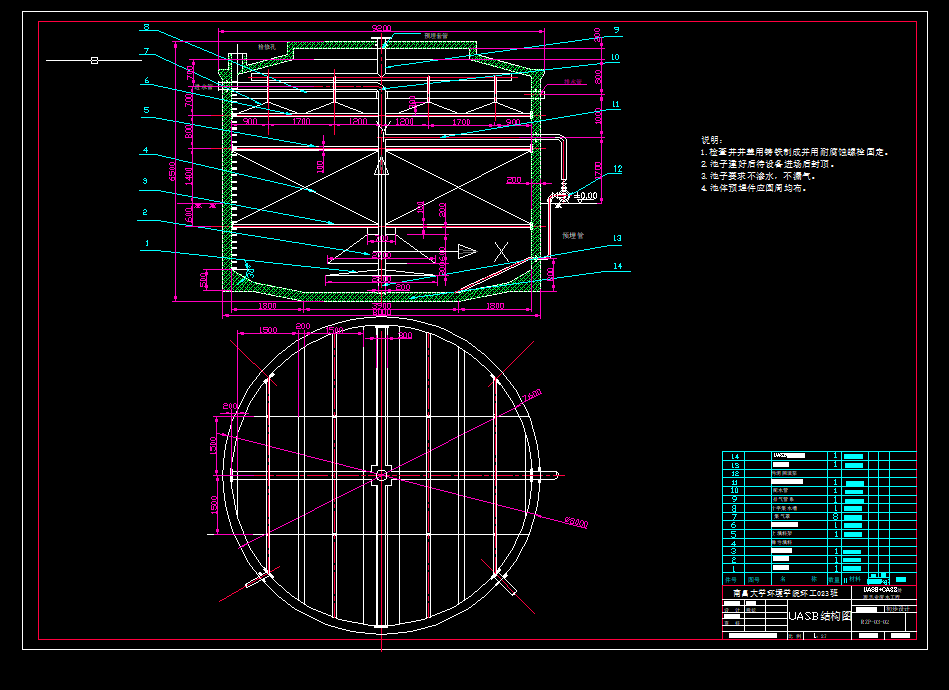
Task: Click the center hub of the circular plan view
Action: coord(381,475)
